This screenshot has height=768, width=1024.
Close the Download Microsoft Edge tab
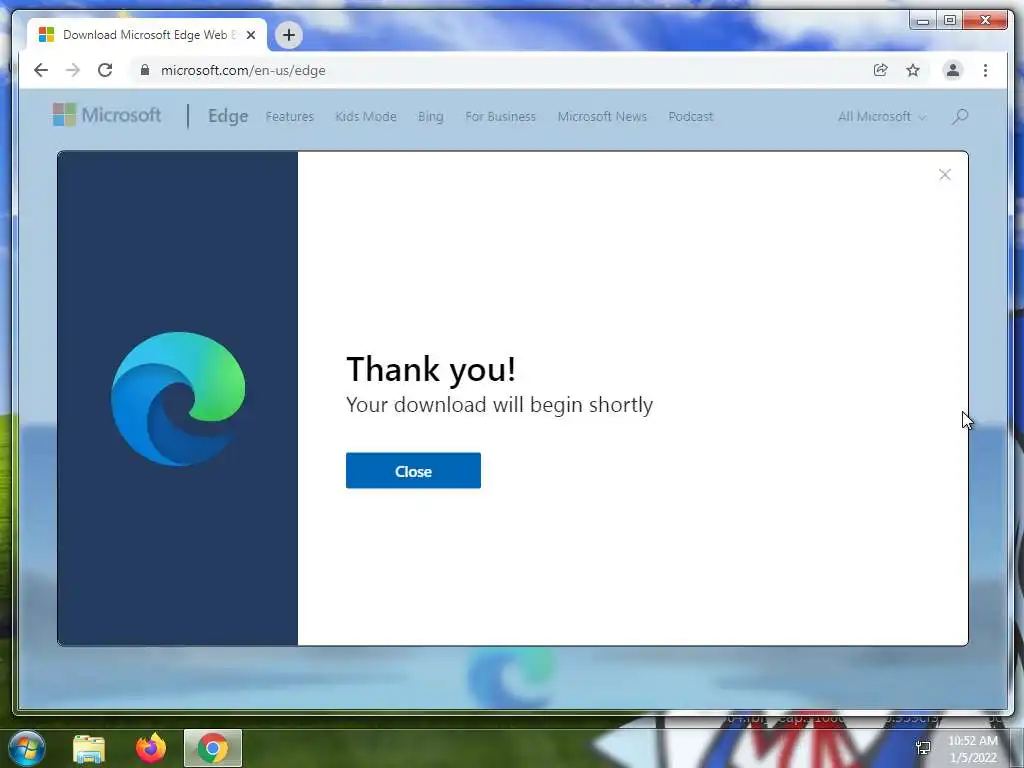pos(251,35)
